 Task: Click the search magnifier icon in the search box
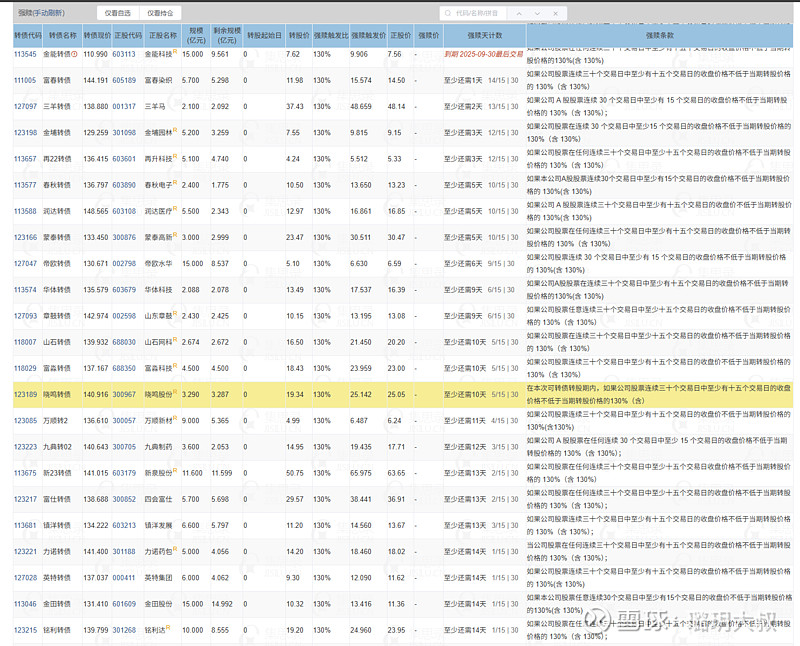click(x=447, y=13)
